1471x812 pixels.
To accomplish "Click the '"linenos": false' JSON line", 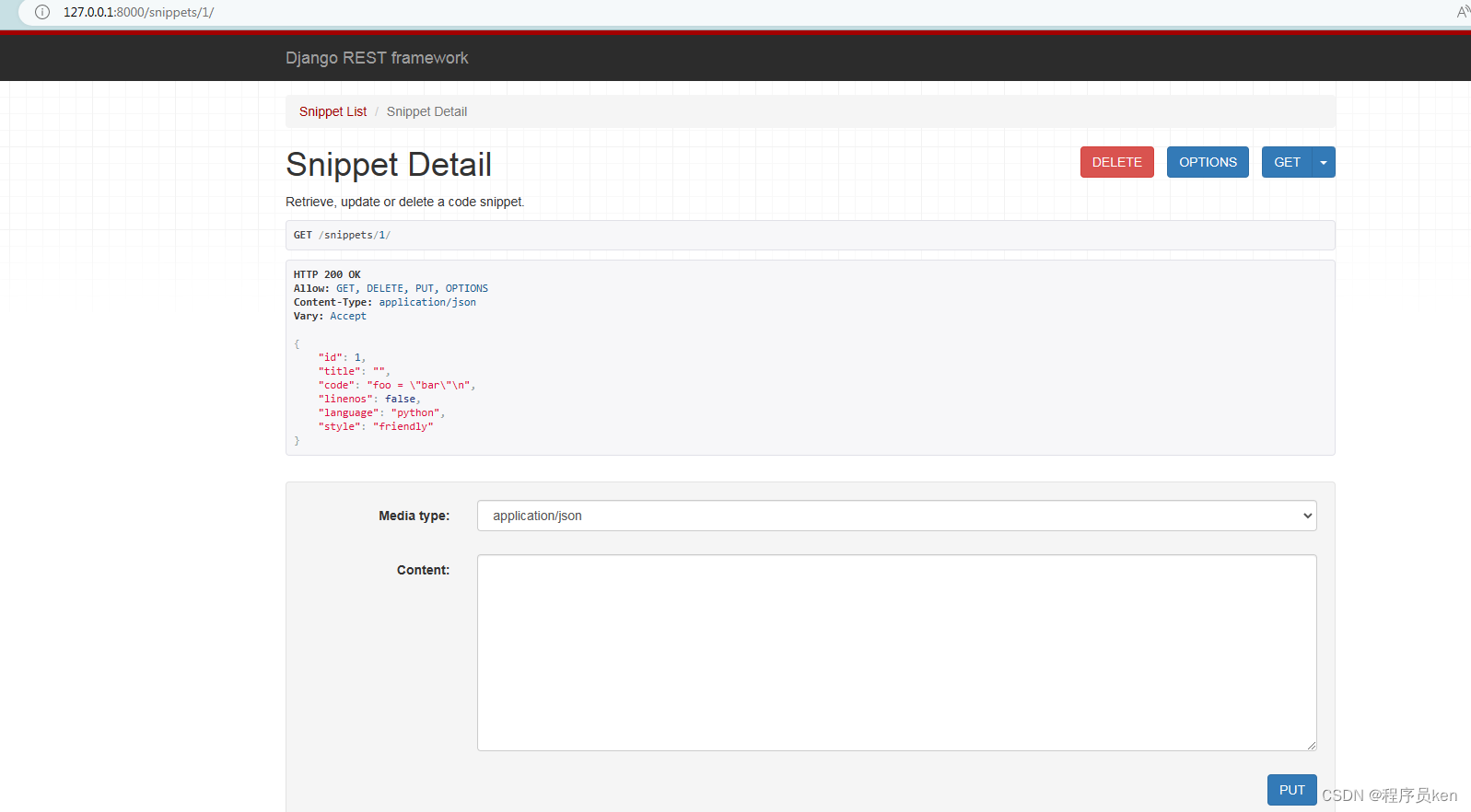I will coord(369,399).
